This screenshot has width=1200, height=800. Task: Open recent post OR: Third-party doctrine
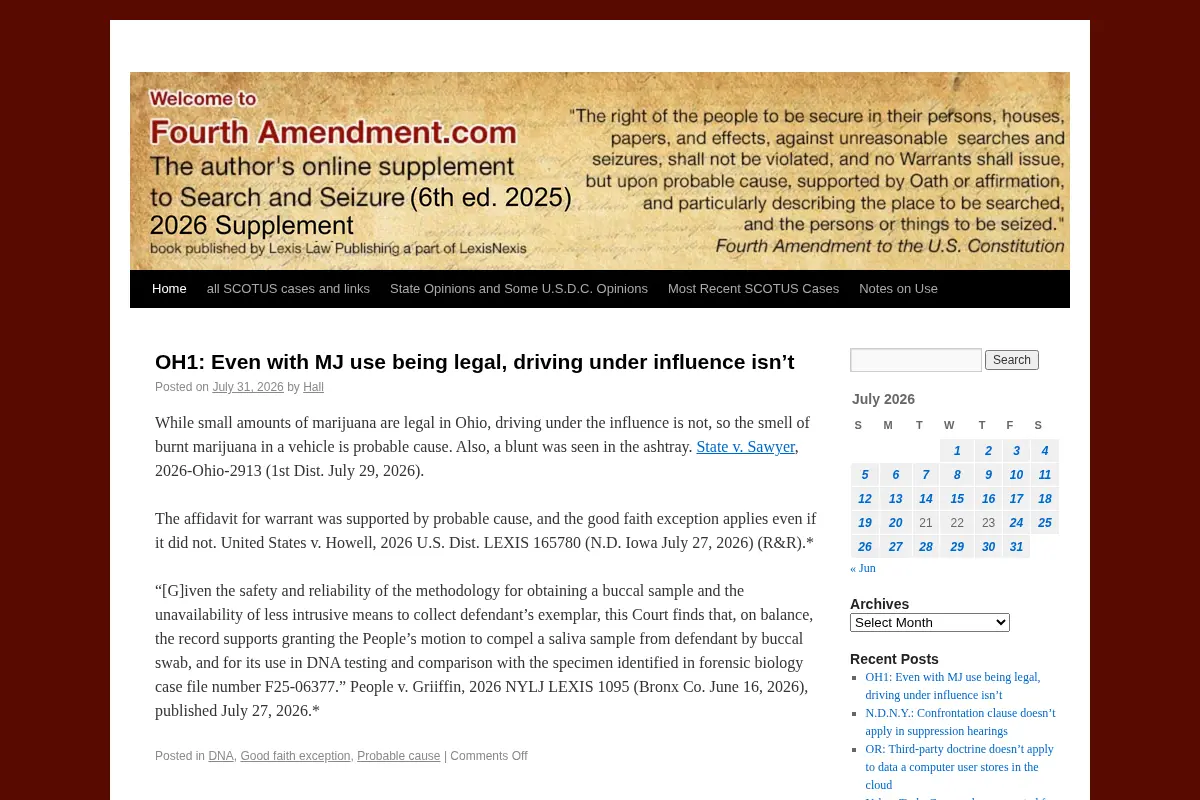coord(959,767)
